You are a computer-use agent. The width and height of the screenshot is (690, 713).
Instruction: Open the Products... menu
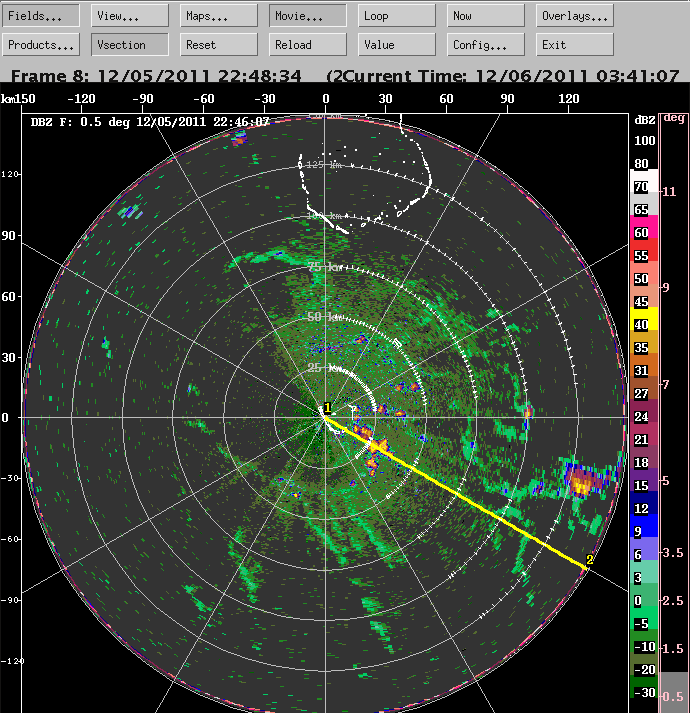[41, 45]
